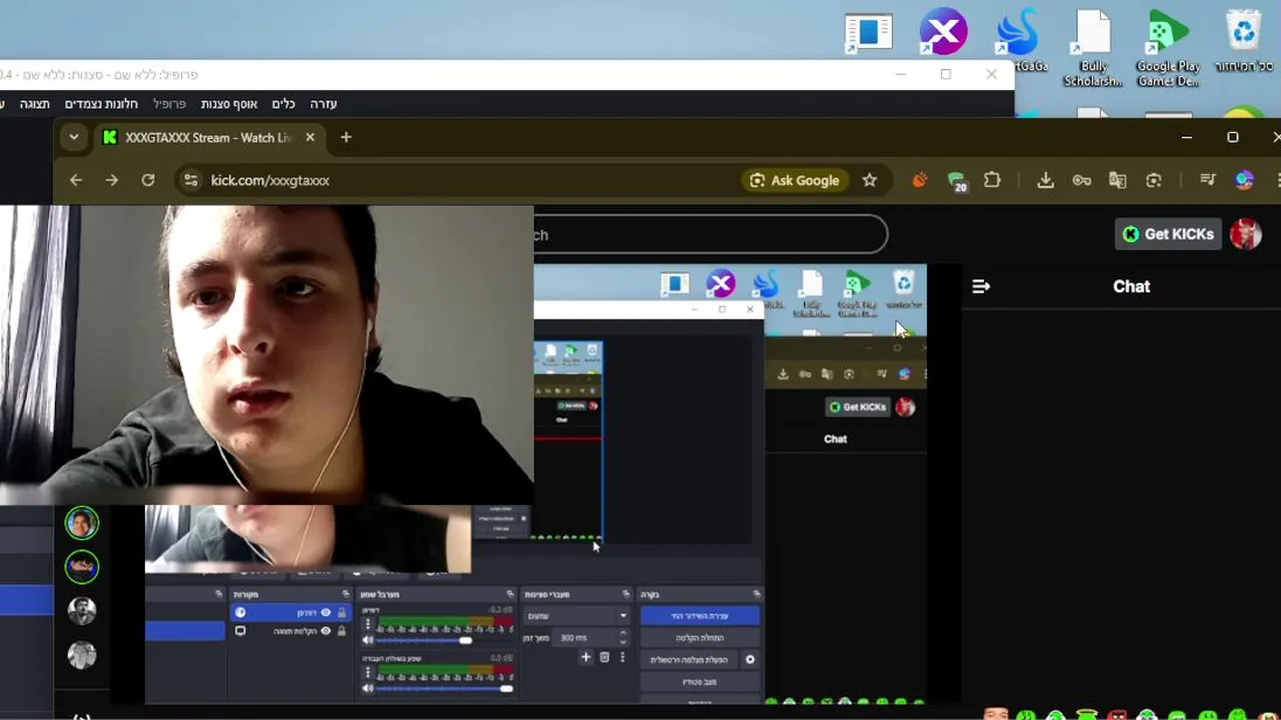View site information icon beside kick.com URL
Viewport: 1281px width, 720px height.
[191, 180]
